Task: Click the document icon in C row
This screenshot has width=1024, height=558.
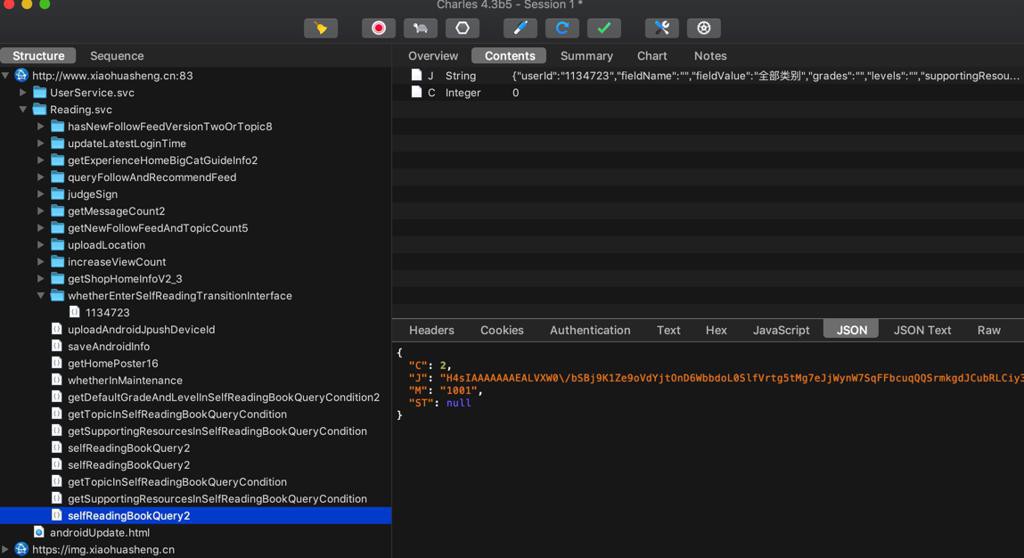Action: click(x=416, y=92)
